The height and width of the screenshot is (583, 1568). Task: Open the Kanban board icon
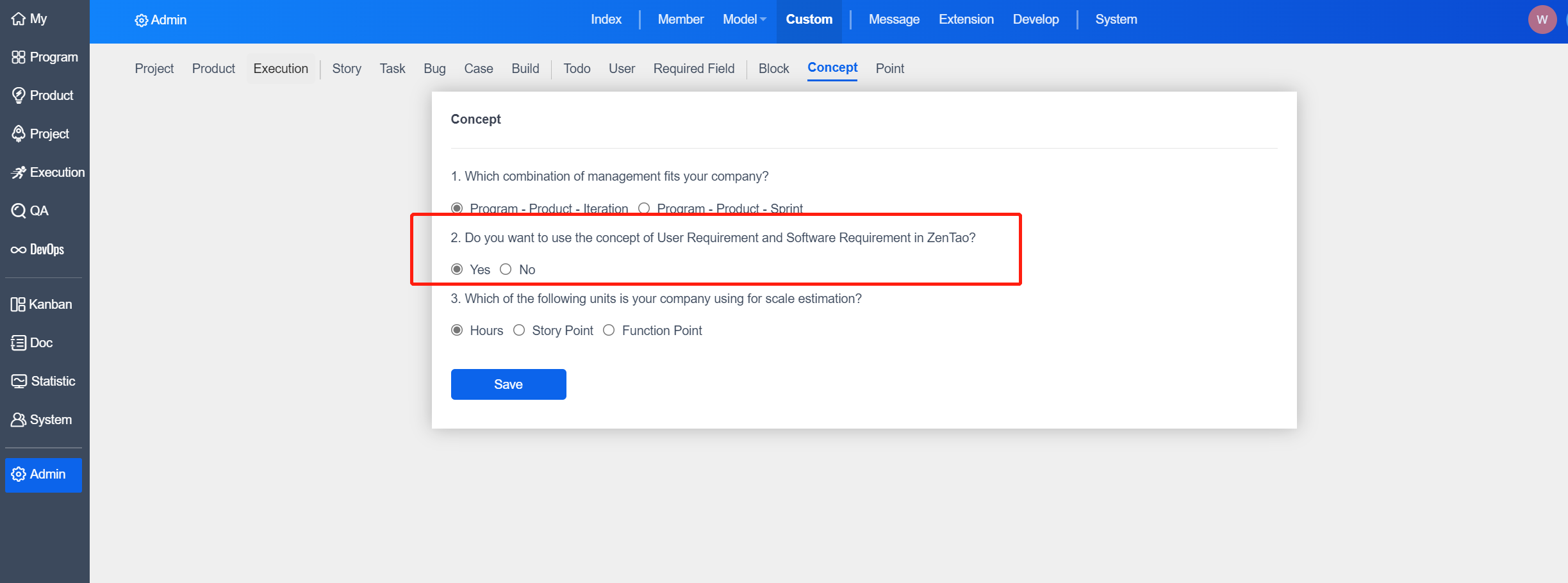coord(18,304)
